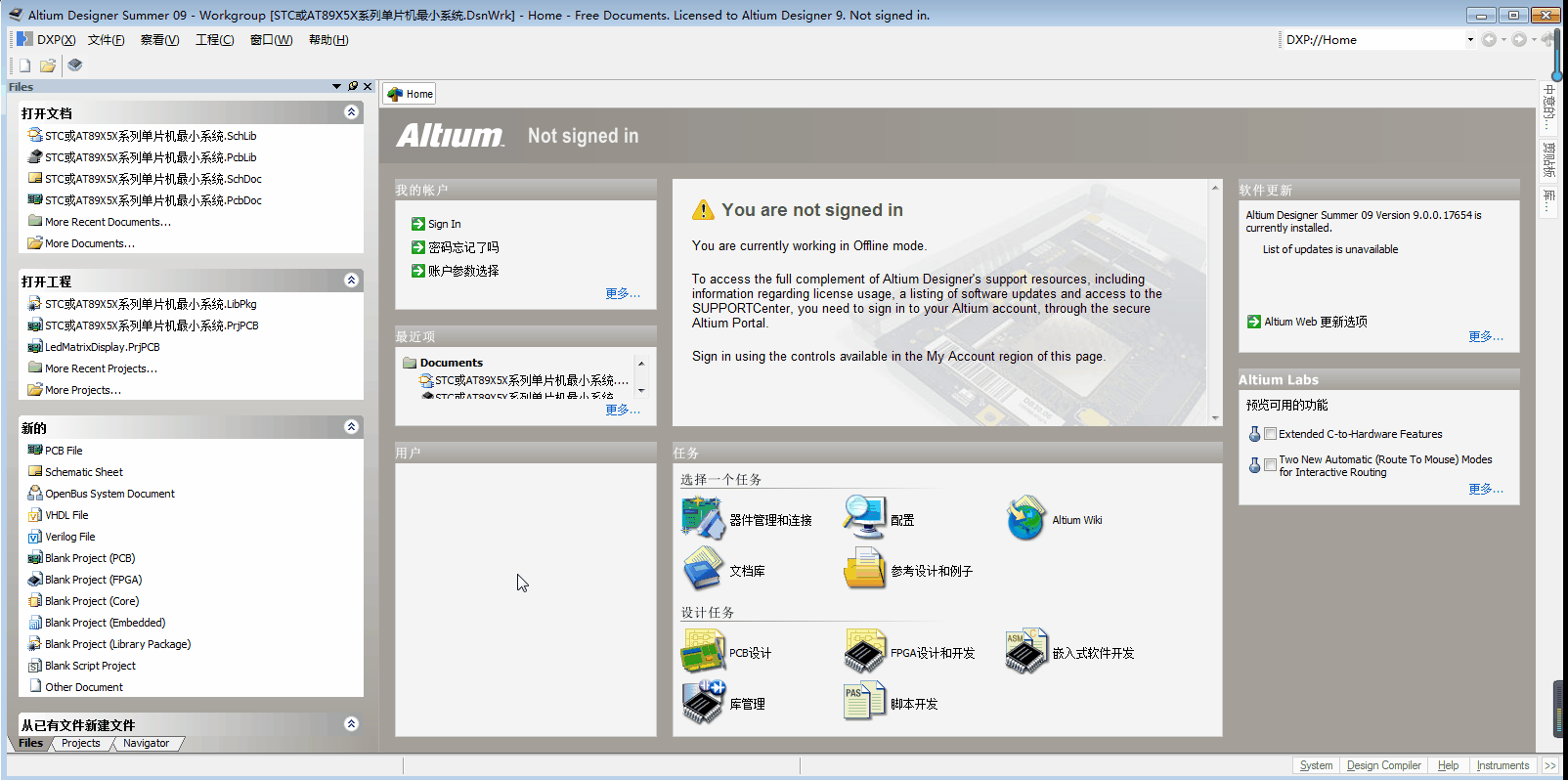Start the PCB设计 task icon

pyautogui.click(x=702, y=651)
